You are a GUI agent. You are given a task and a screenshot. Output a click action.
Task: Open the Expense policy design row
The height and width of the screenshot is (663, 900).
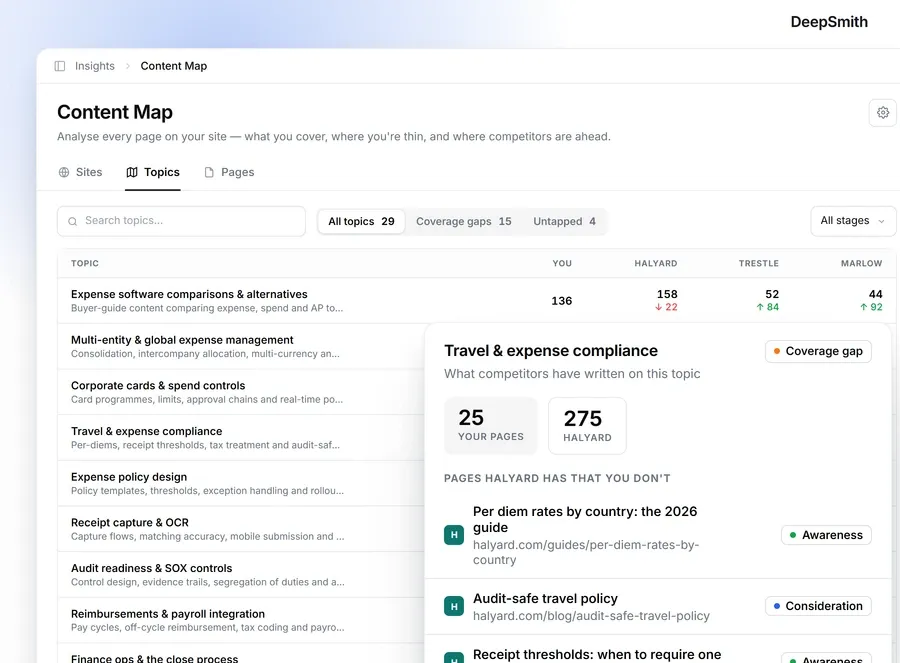pos(241,483)
